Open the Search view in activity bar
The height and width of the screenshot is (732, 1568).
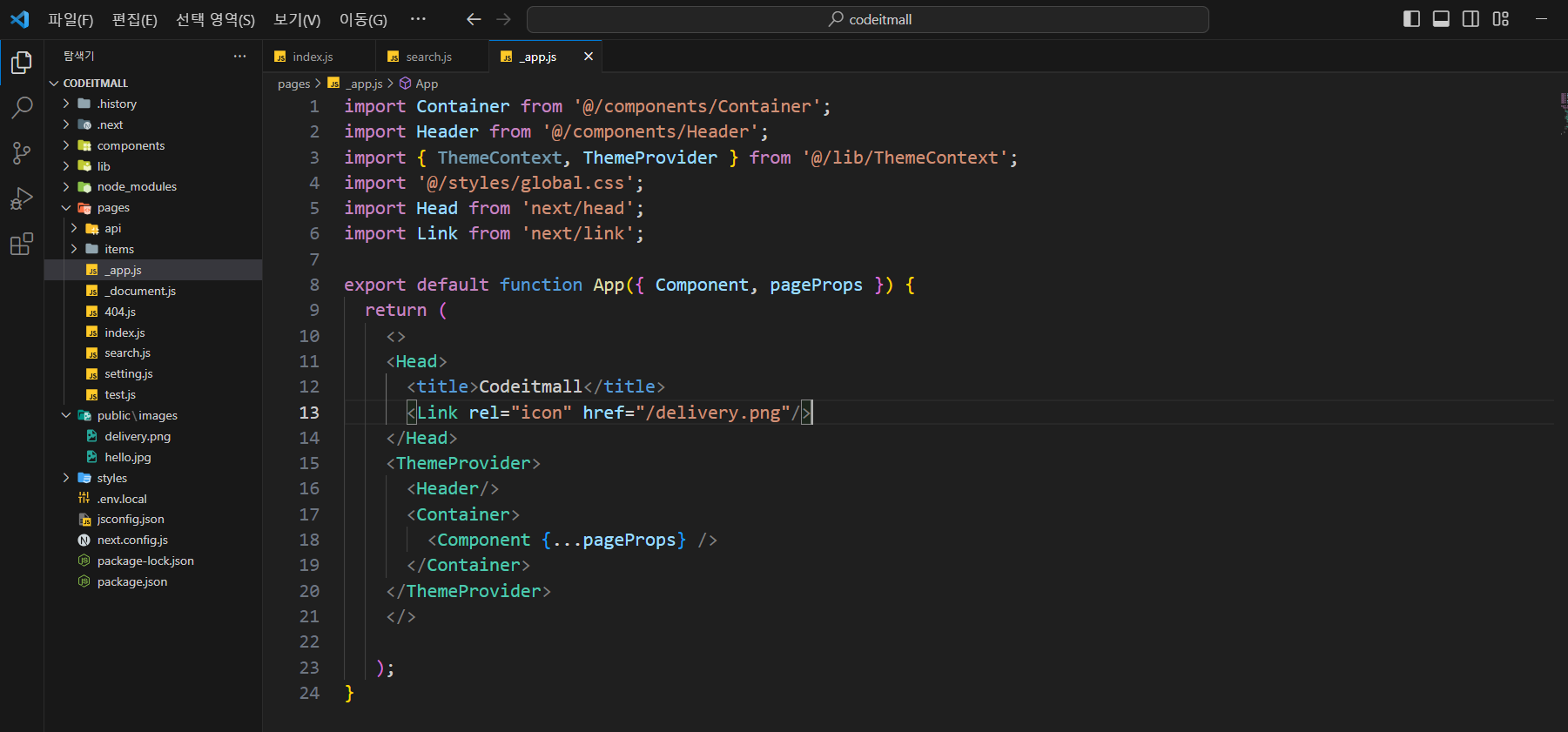tap(22, 108)
